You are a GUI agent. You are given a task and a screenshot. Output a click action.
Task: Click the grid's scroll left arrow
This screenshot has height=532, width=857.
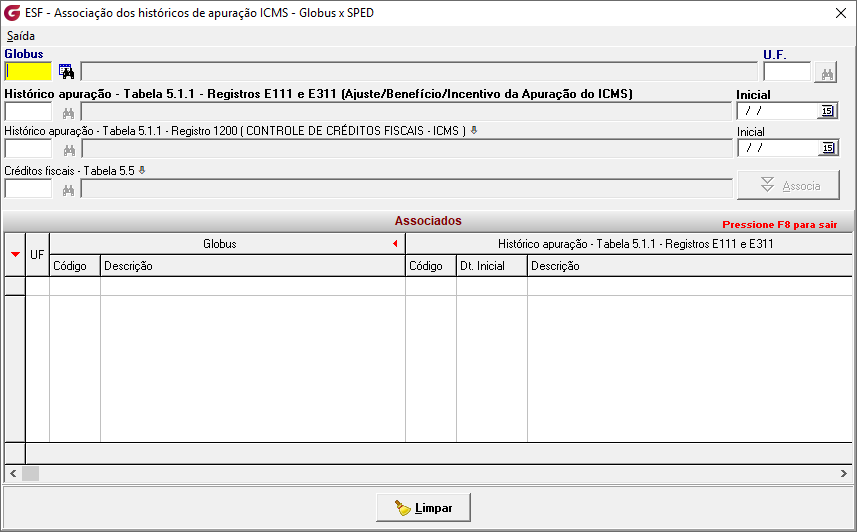pos(13,473)
